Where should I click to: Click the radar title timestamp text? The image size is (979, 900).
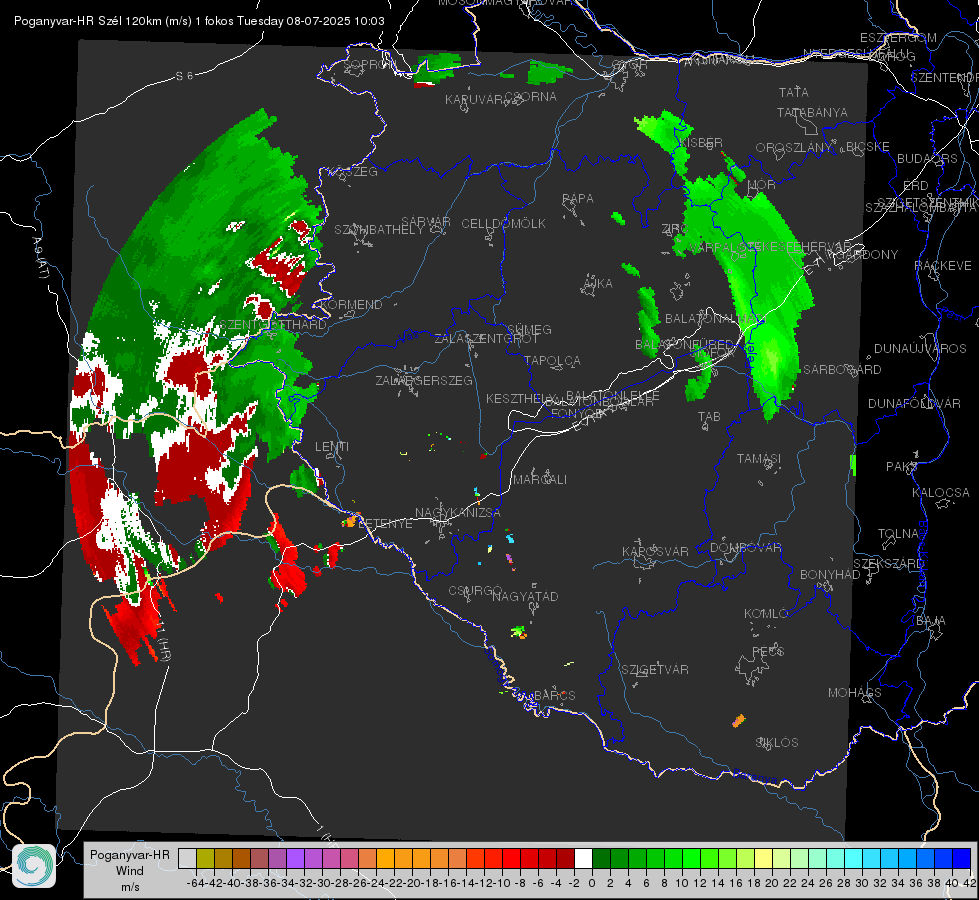(x=199, y=21)
